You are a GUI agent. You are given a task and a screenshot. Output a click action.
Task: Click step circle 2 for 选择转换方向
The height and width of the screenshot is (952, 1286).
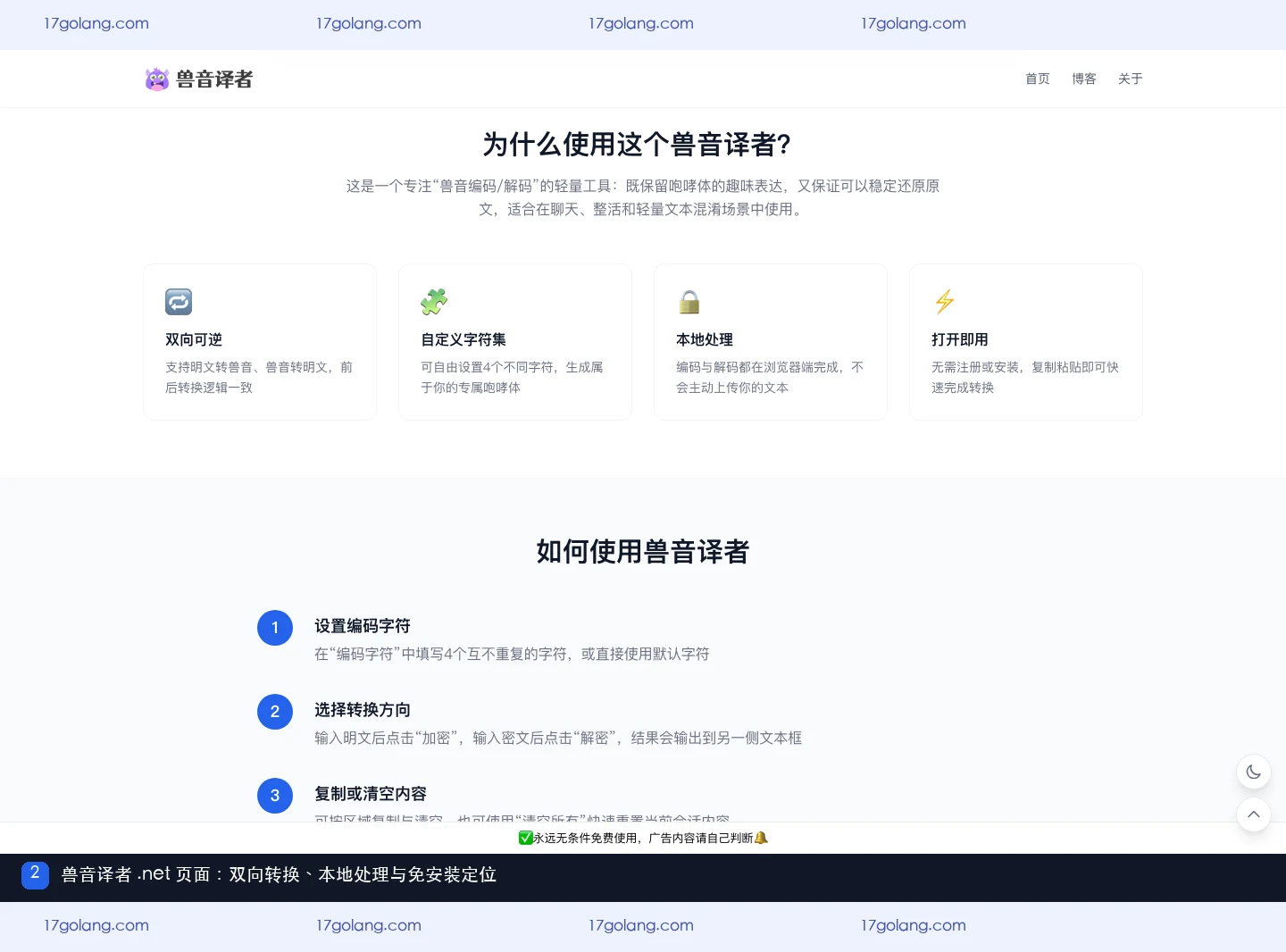pyautogui.click(x=275, y=712)
